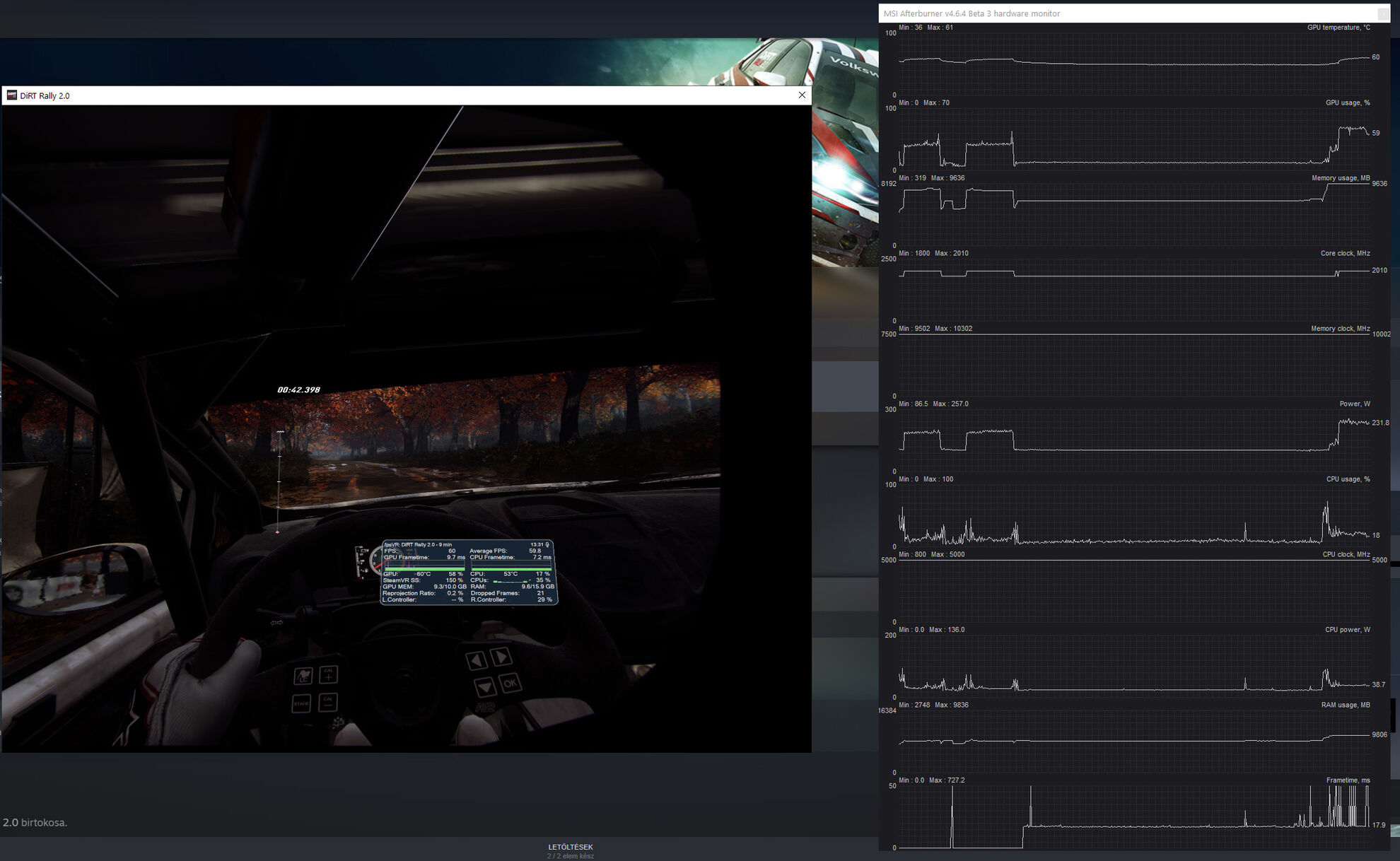Click the Memory clock, MHz graph label
The width and height of the screenshot is (1400, 861).
pyautogui.click(x=1340, y=329)
